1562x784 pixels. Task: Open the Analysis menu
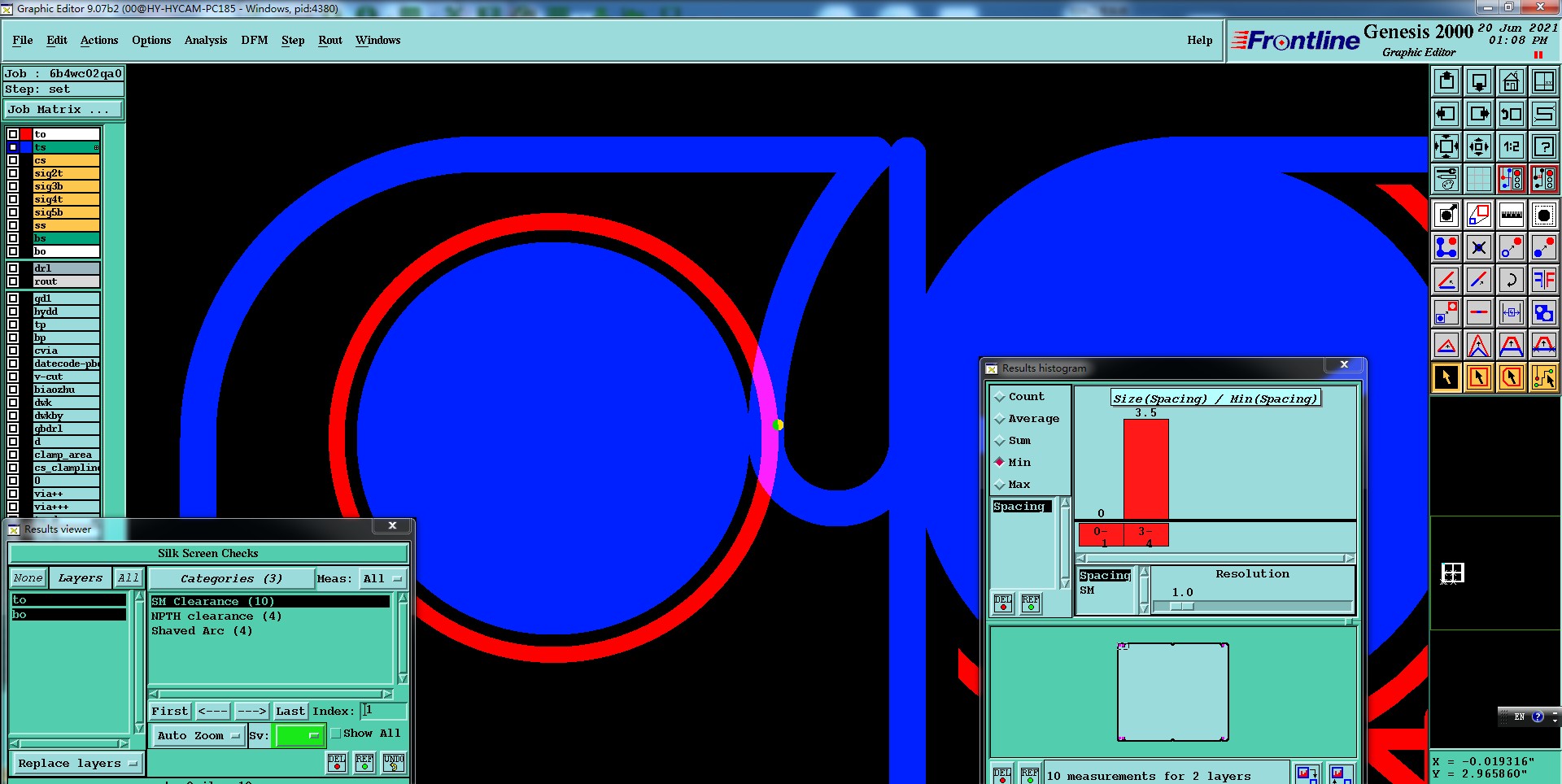point(206,40)
